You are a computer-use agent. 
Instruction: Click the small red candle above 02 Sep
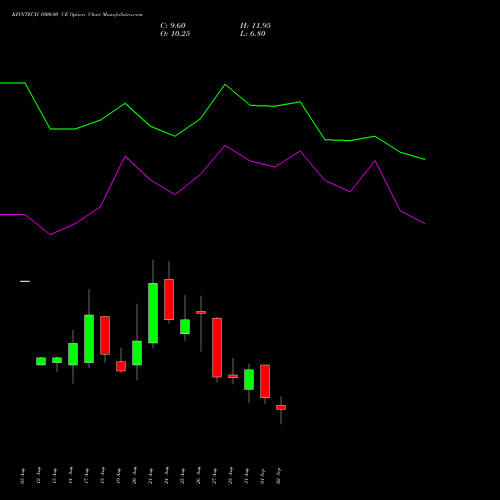[x=281, y=407]
